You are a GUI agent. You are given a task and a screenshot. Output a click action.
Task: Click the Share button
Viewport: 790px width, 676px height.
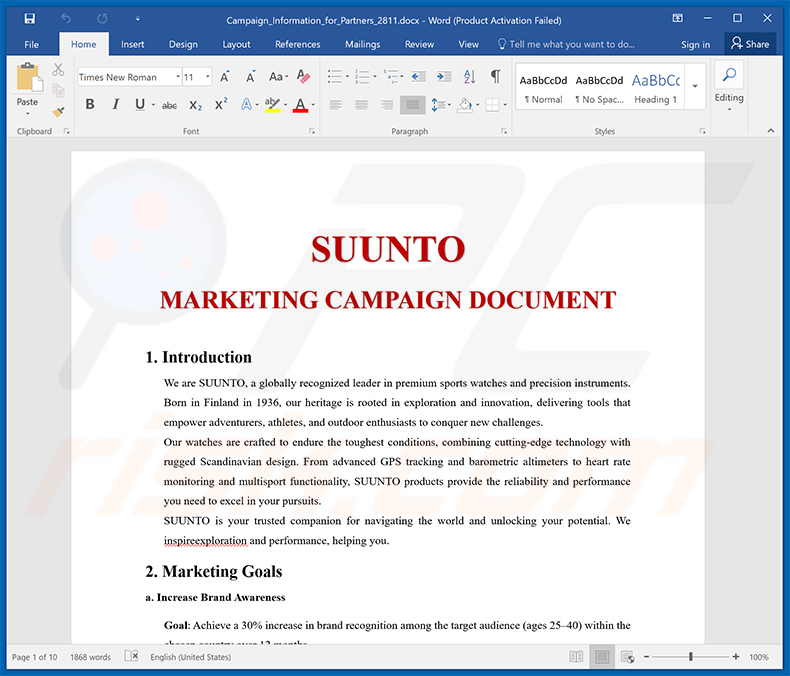(750, 44)
